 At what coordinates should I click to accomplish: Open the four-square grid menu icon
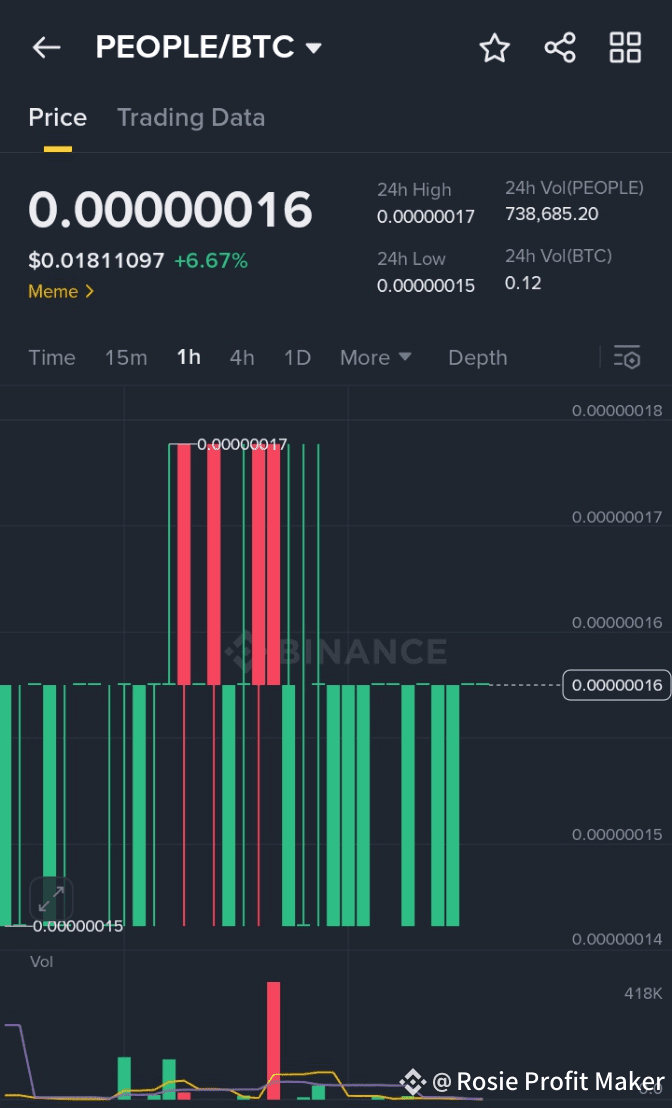(x=625, y=48)
